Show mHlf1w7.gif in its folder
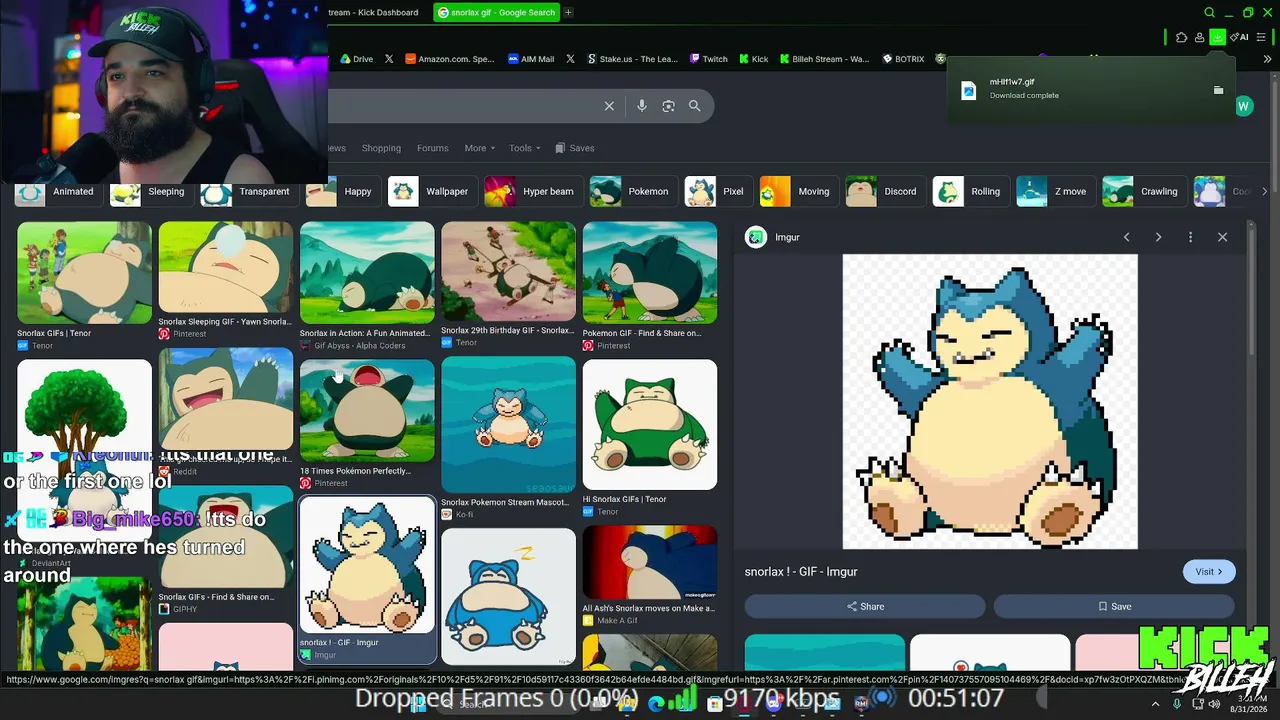 click(x=1218, y=90)
